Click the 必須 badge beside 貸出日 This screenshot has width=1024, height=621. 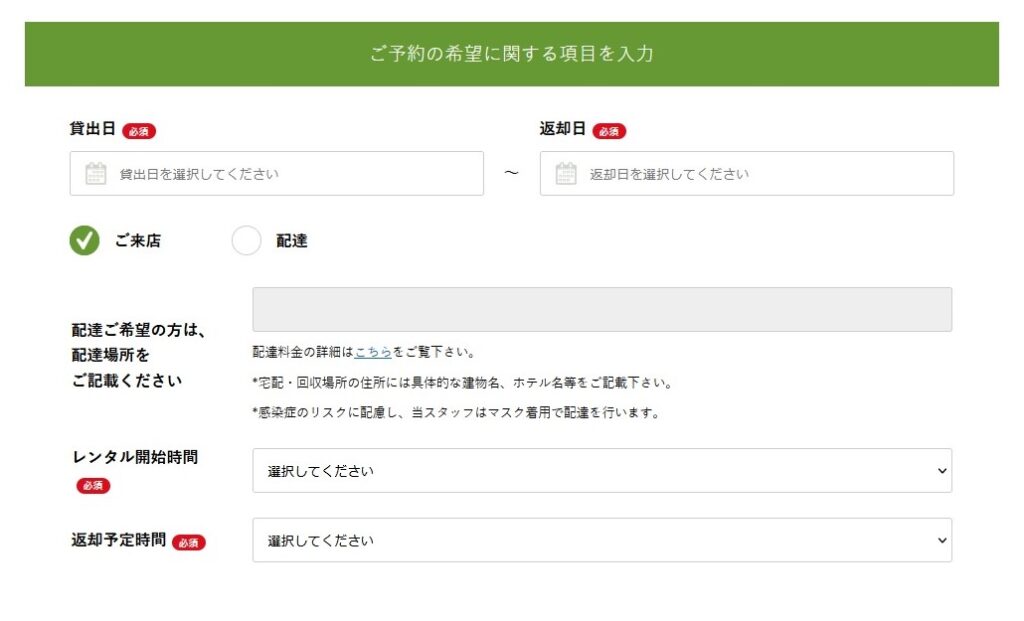coord(139,131)
